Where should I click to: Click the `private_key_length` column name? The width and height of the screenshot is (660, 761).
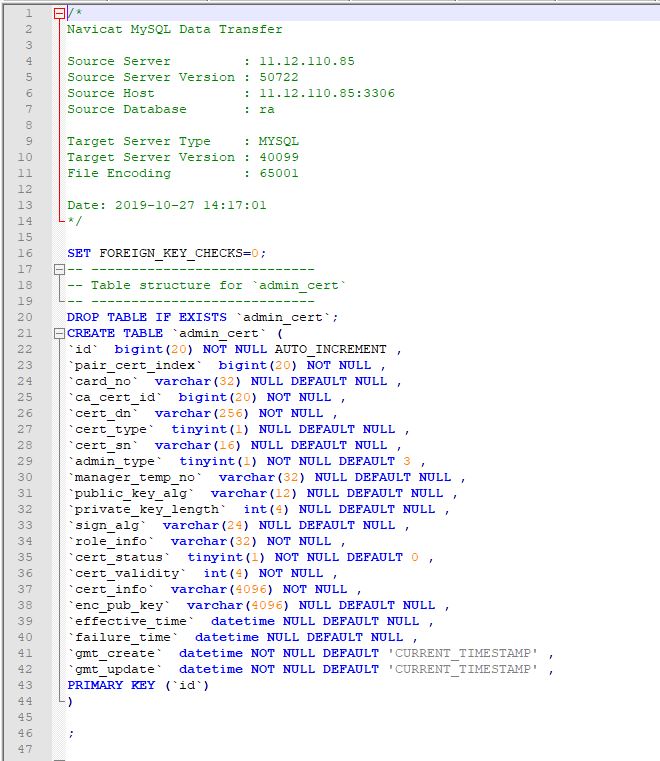pyautogui.click(x=147, y=510)
